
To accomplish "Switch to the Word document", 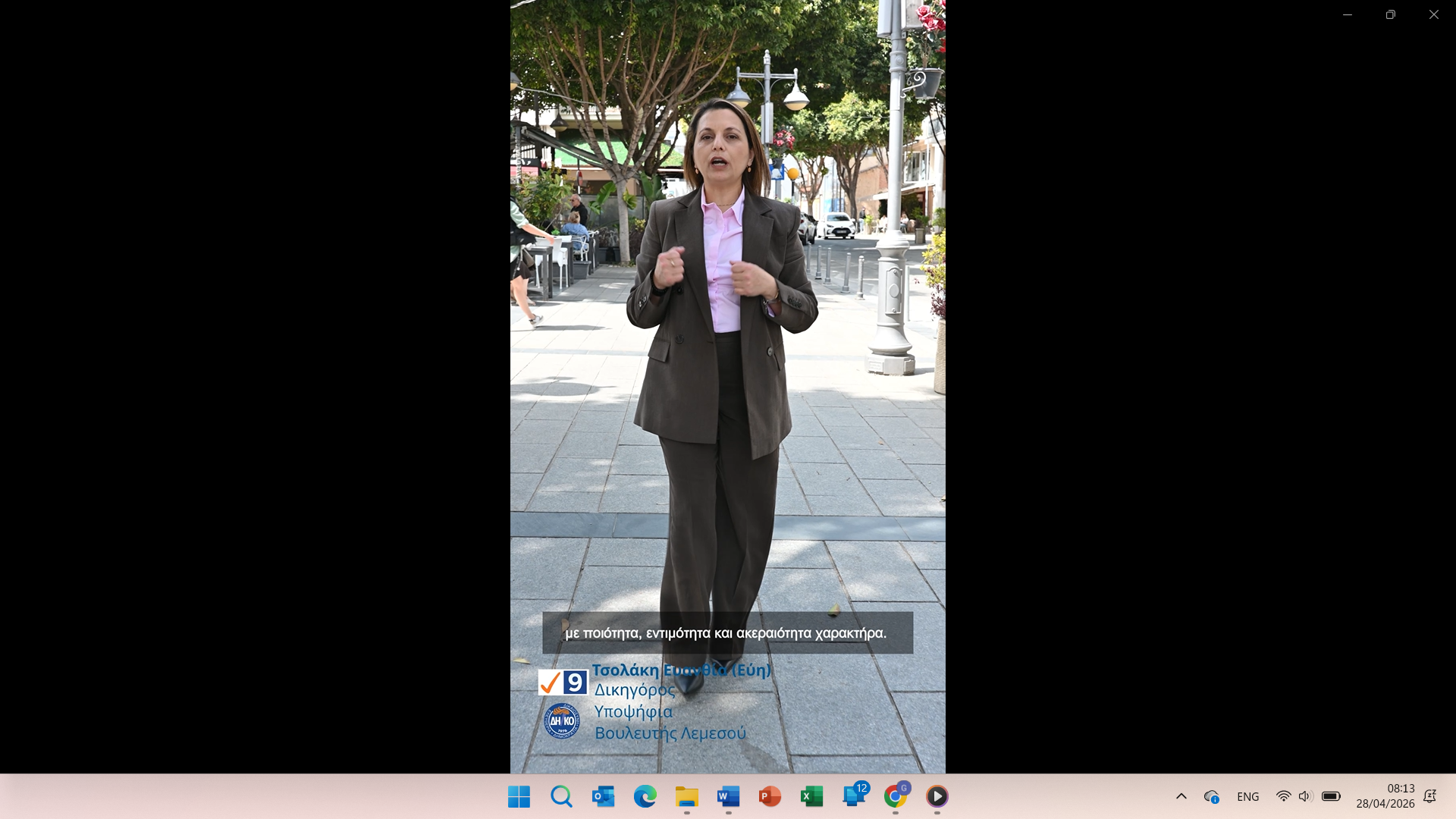I will [x=728, y=796].
